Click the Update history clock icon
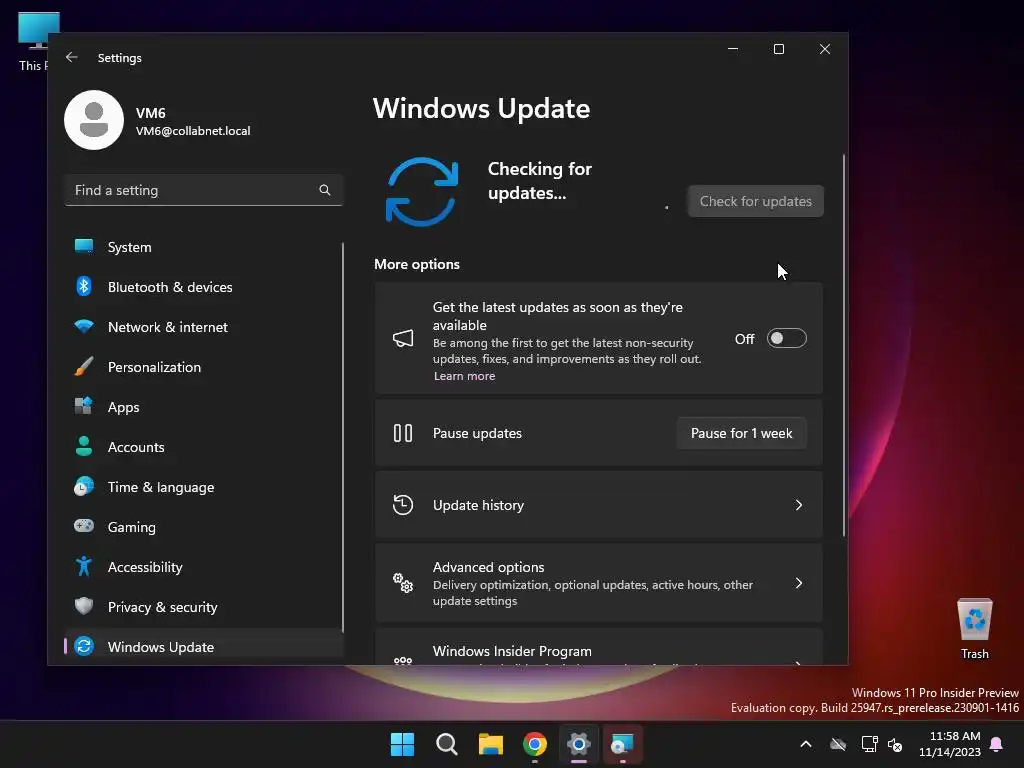 click(403, 505)
